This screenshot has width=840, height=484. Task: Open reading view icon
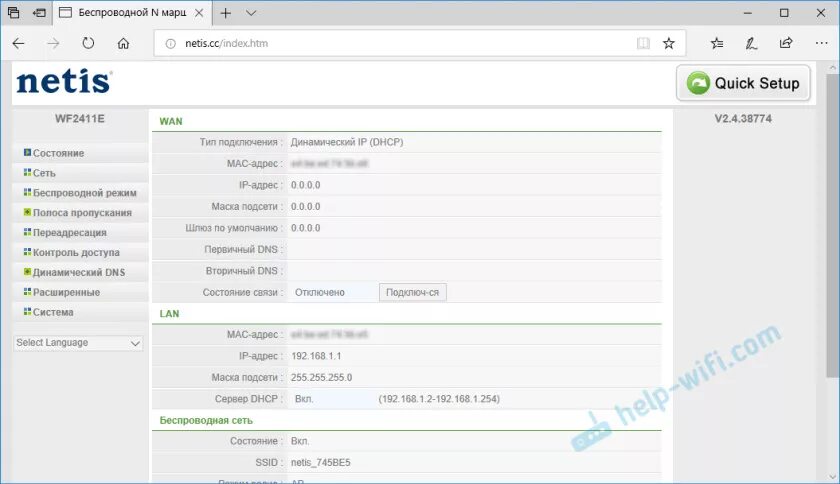[643, 43]
